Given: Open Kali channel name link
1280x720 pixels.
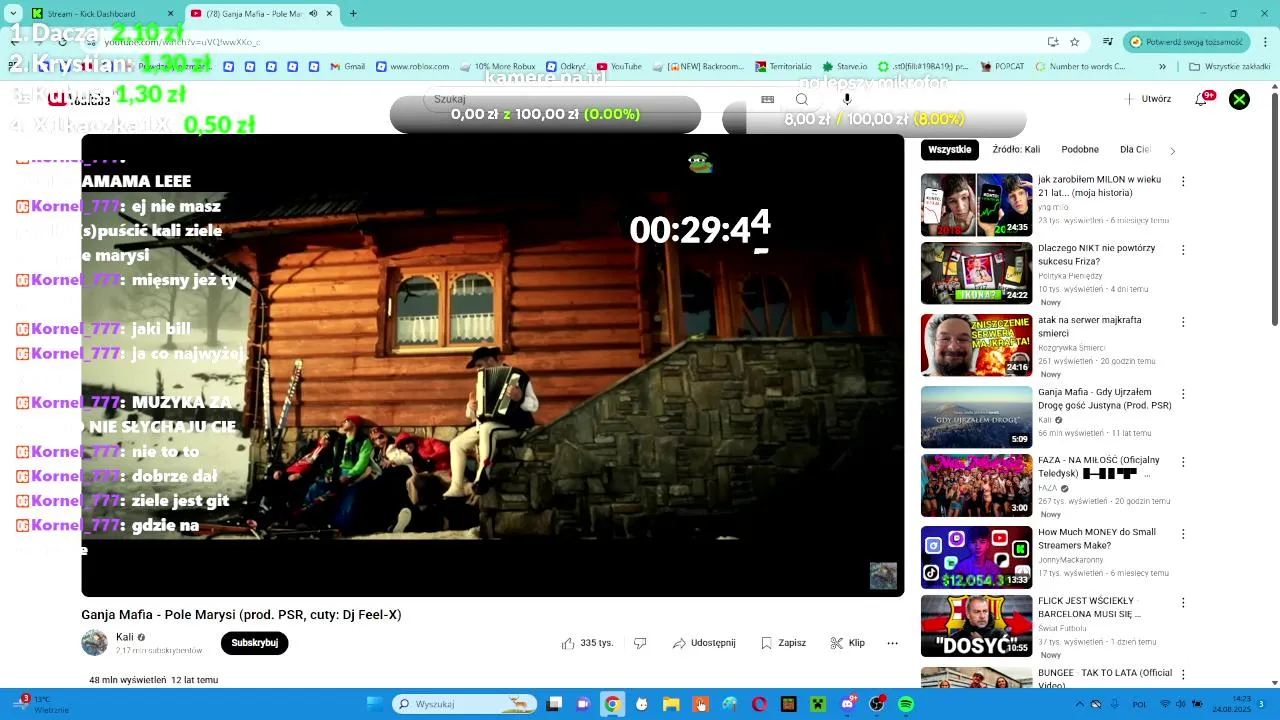Looking at the screenshot, I should [x=125, y=637].
